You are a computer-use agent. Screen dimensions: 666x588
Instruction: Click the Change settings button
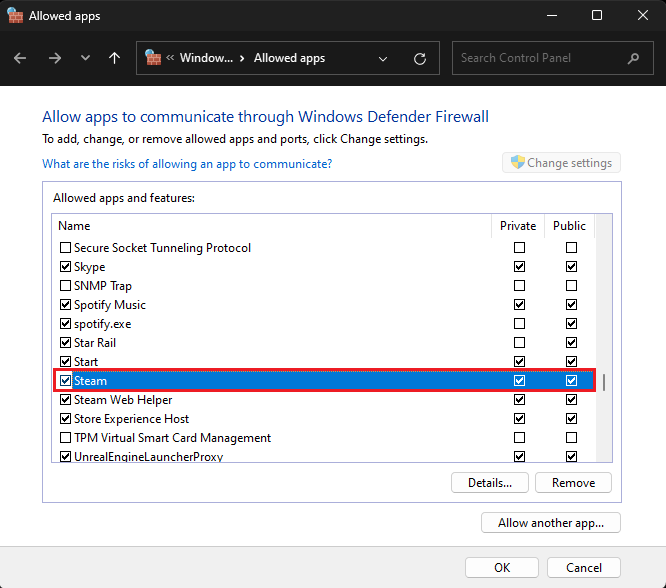[562, 163]
